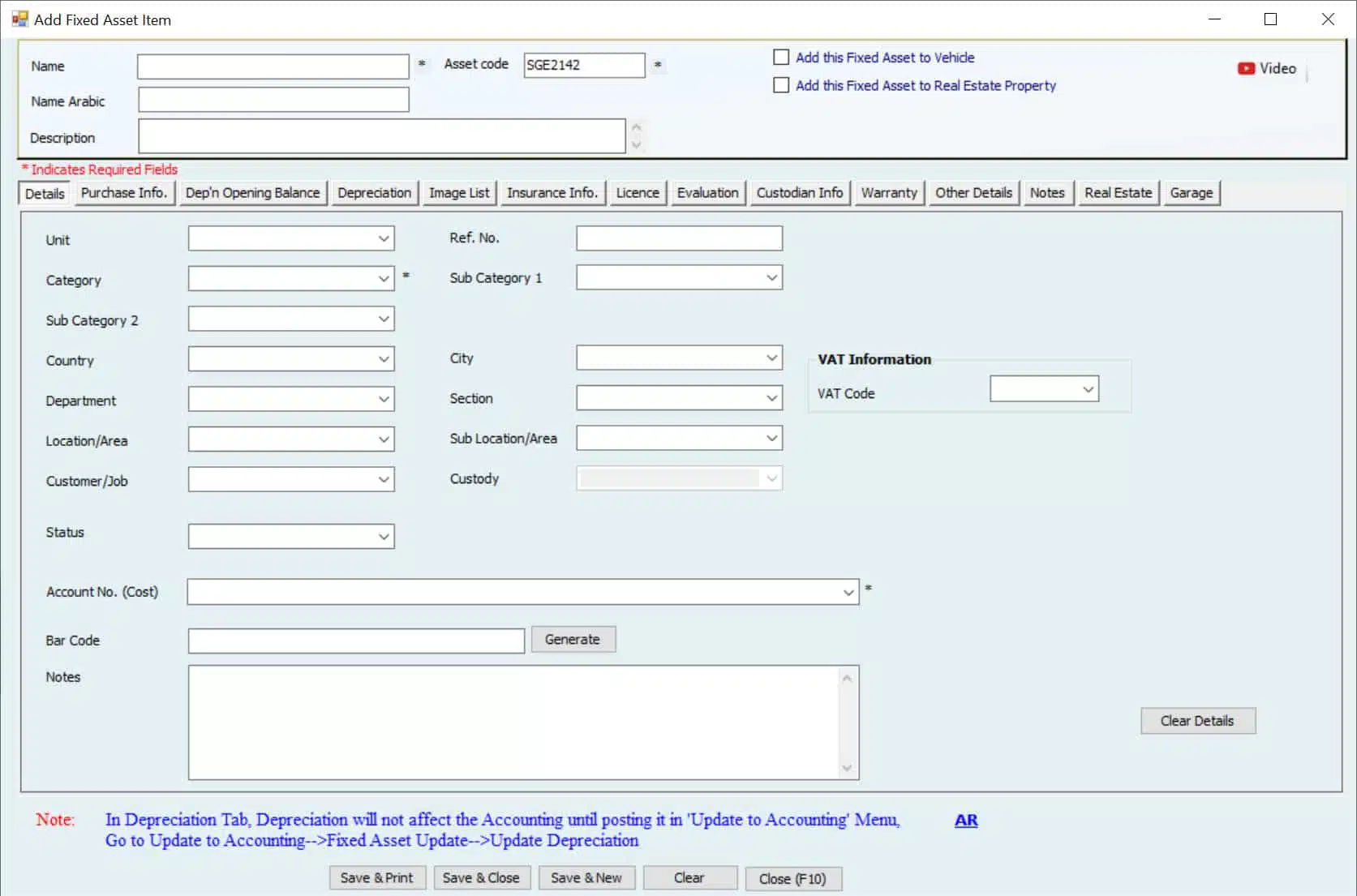
Task: Click Description scrollbar down arrow
Action: point(637,145)
